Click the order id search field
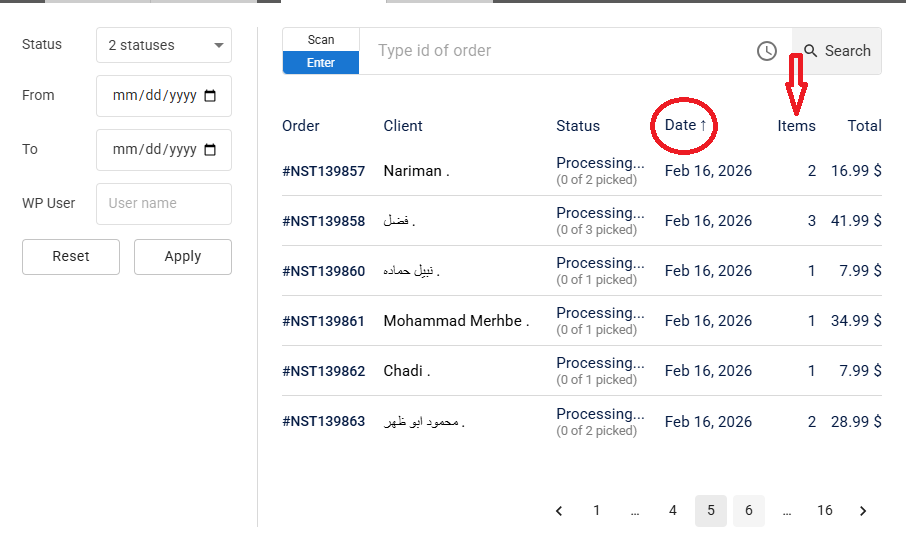 pyautogui.click(x=555, y=51)
